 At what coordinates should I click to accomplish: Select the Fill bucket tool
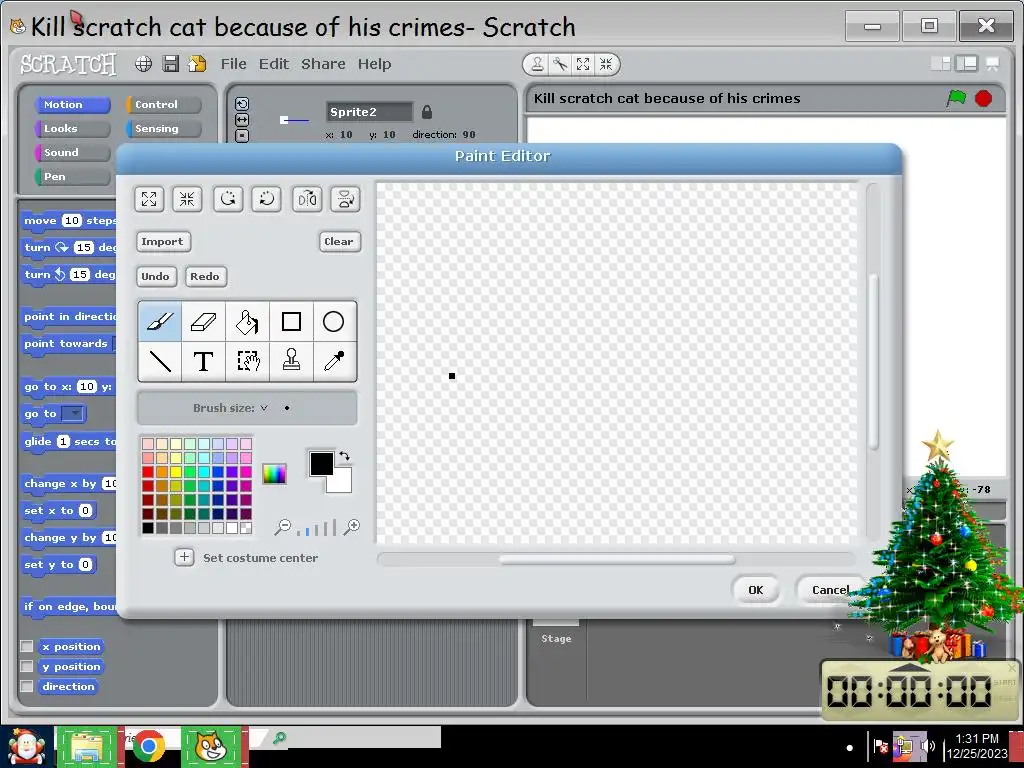pos(247,321)
